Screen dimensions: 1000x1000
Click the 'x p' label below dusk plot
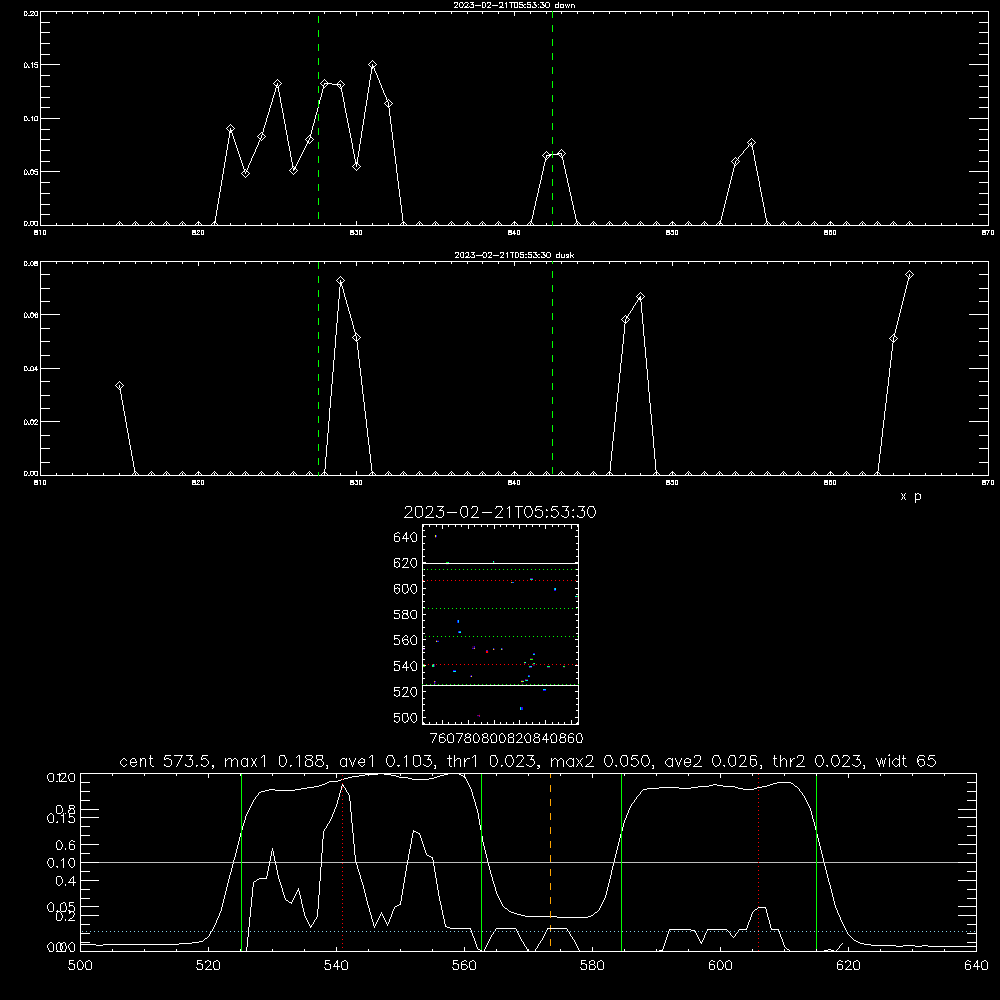tap(911, 496)
